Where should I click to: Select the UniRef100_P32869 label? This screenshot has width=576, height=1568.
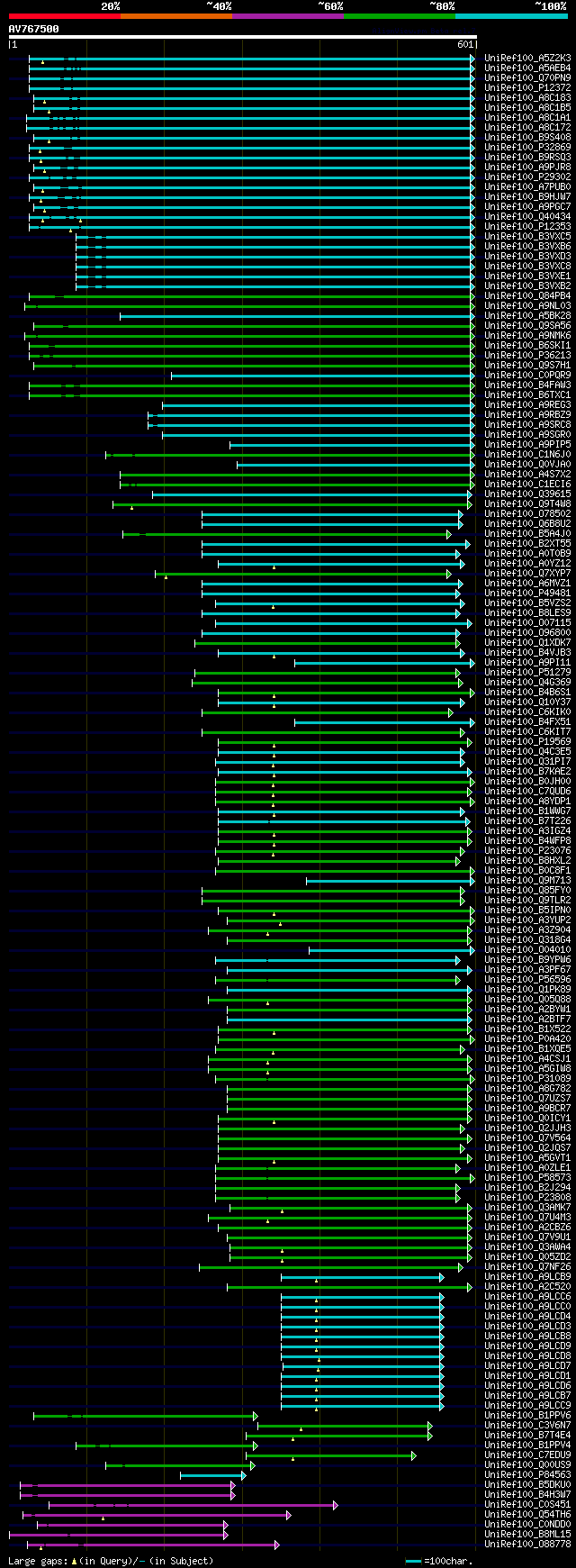527,148
